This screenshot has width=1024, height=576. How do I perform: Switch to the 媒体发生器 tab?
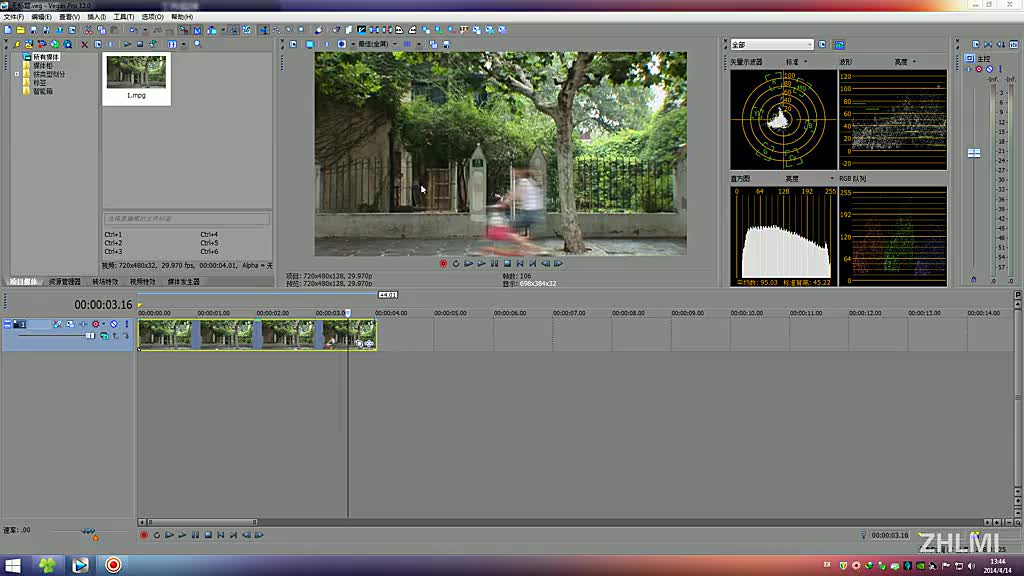point(183,282)
